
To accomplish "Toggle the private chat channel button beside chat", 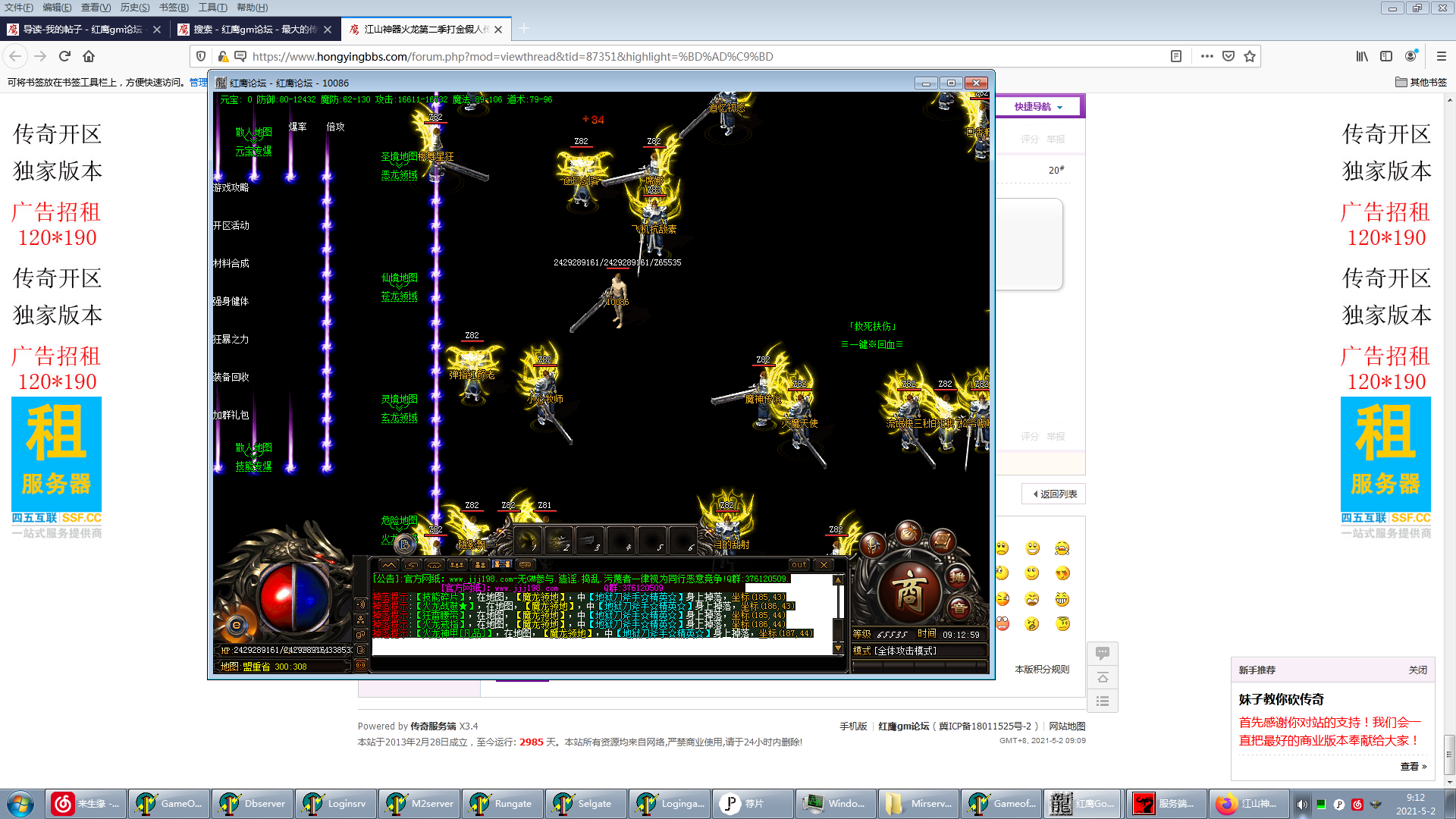I will point(361,635).
